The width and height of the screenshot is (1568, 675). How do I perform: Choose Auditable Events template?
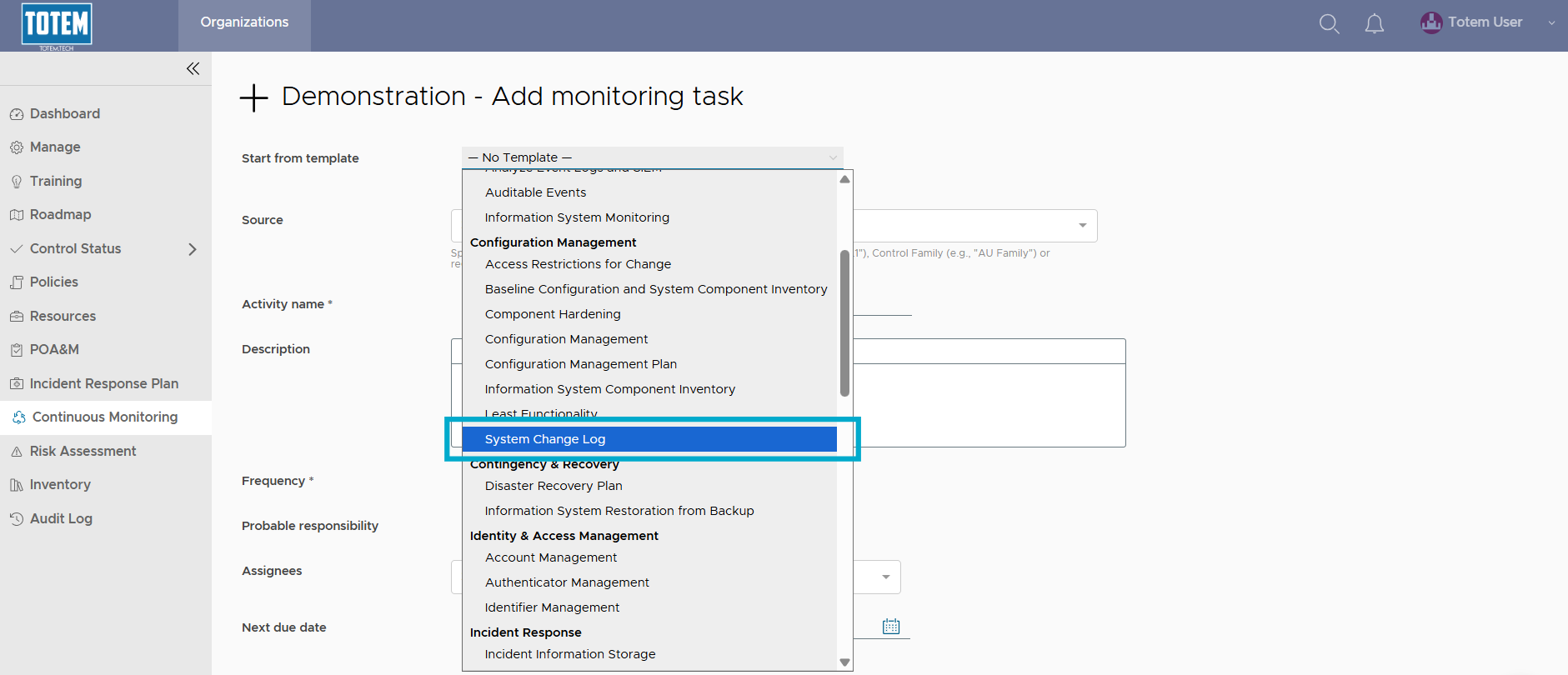tap(649, 192)
